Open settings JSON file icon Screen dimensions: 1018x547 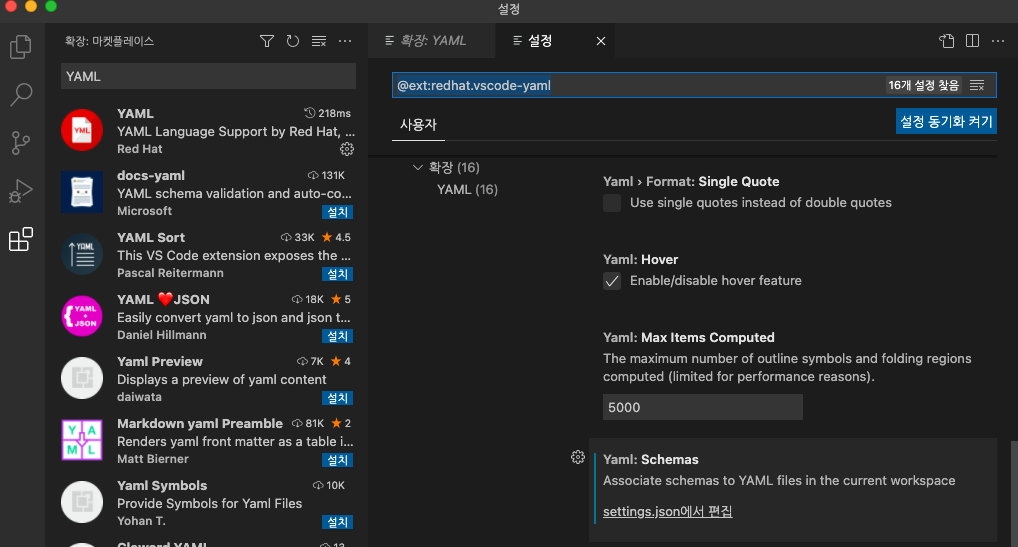pyautogui.click(x=947, y=41)
